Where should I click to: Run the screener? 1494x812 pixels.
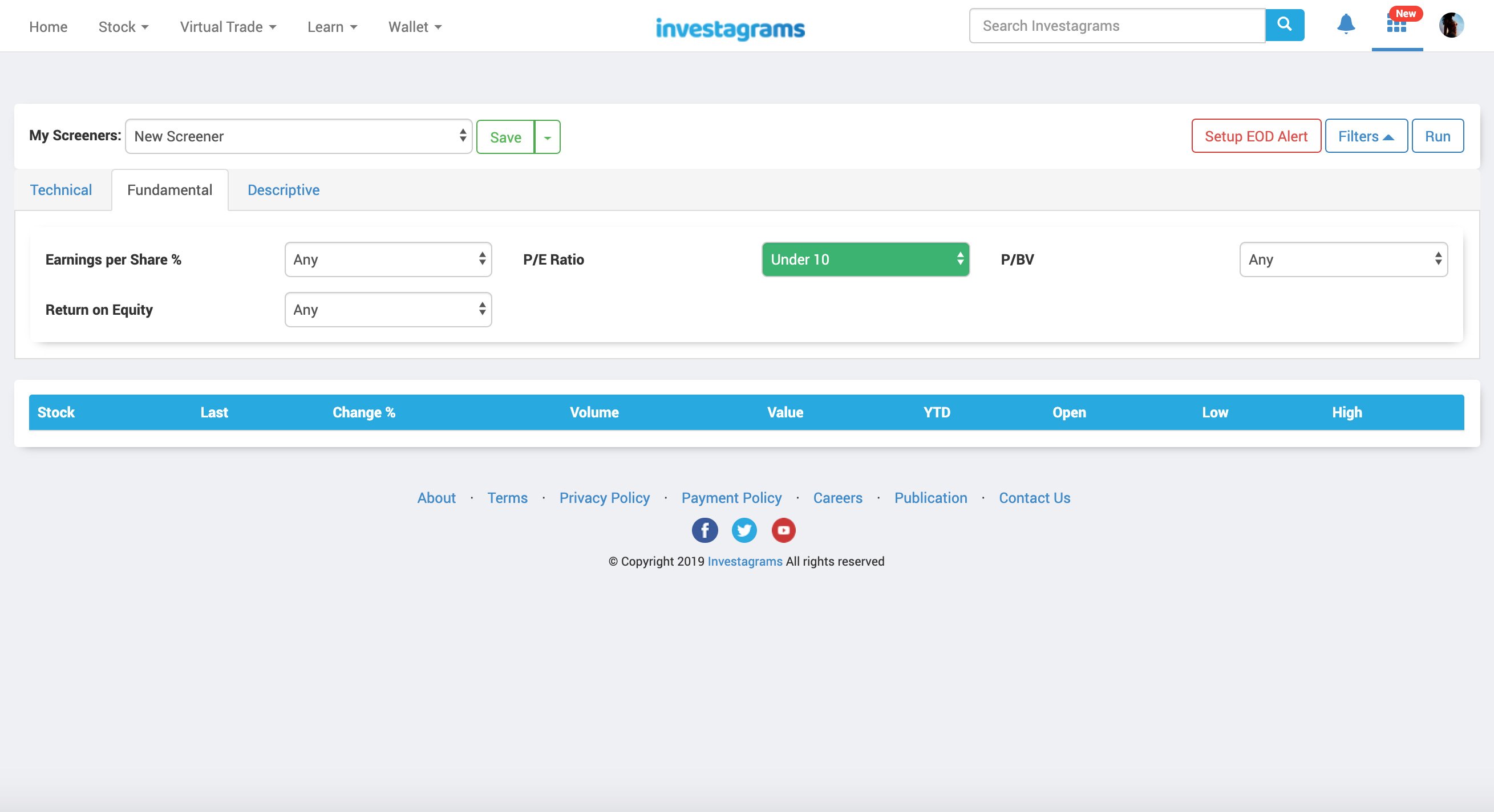(x=1437, y=136)
